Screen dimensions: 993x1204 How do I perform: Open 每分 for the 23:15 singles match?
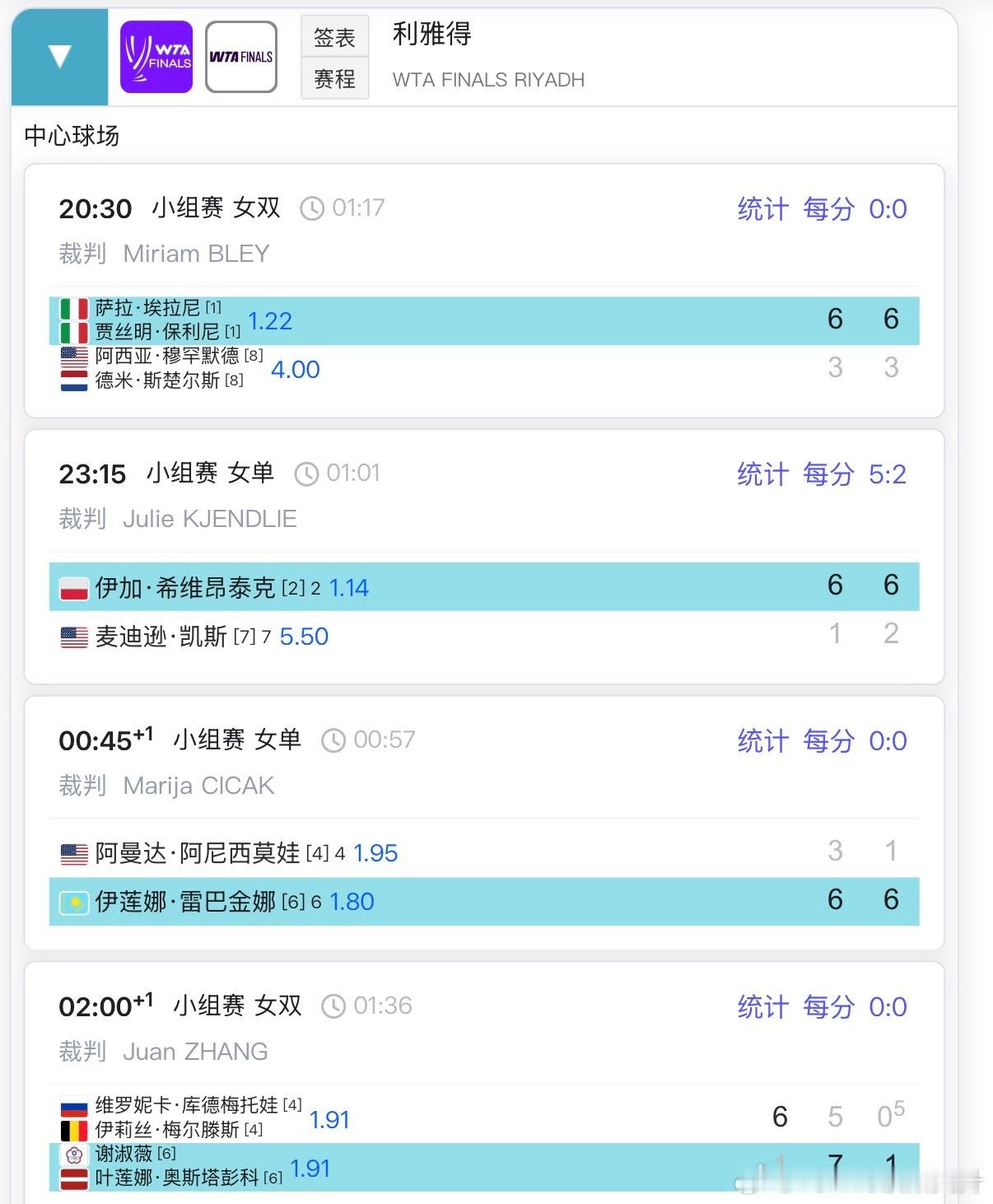pyautogui.click(x=828, y=474)
